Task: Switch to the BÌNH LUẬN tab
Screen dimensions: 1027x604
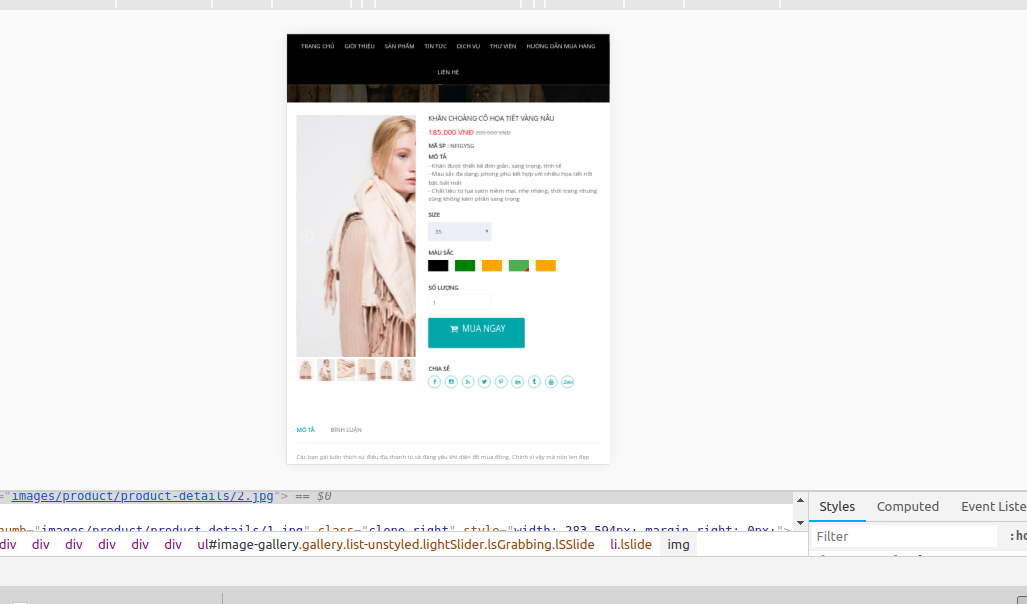Action: 346,430
